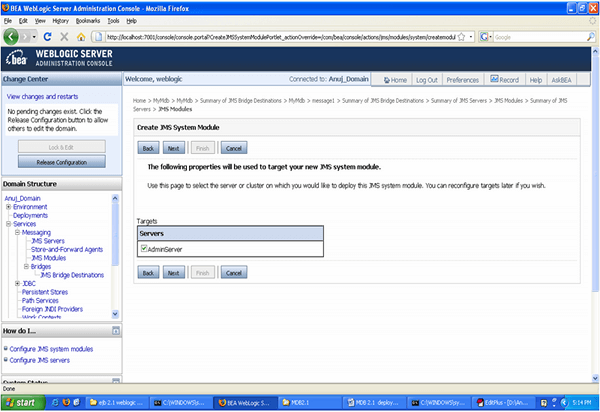Toggle the AdminServer target checkbox
The image size is (600, 412).
point(144,247)
